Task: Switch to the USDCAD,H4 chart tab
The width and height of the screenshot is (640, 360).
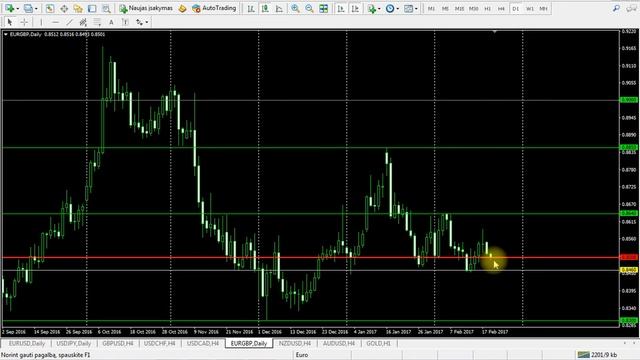Action: tap(203, 343)
